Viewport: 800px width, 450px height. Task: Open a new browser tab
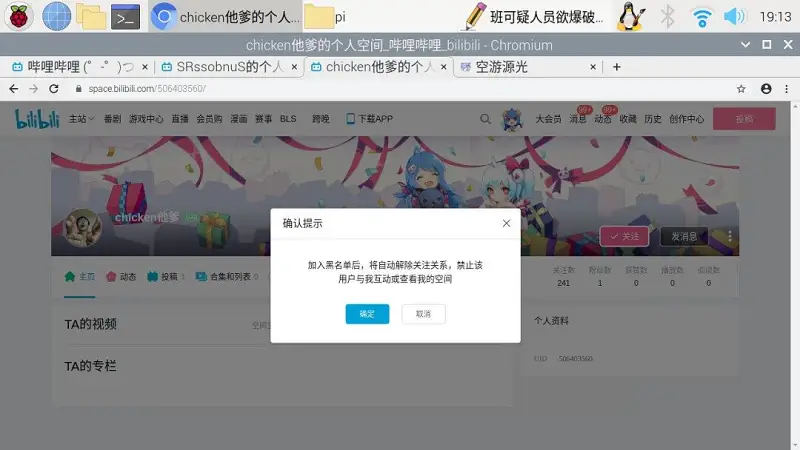pos(617,67)
